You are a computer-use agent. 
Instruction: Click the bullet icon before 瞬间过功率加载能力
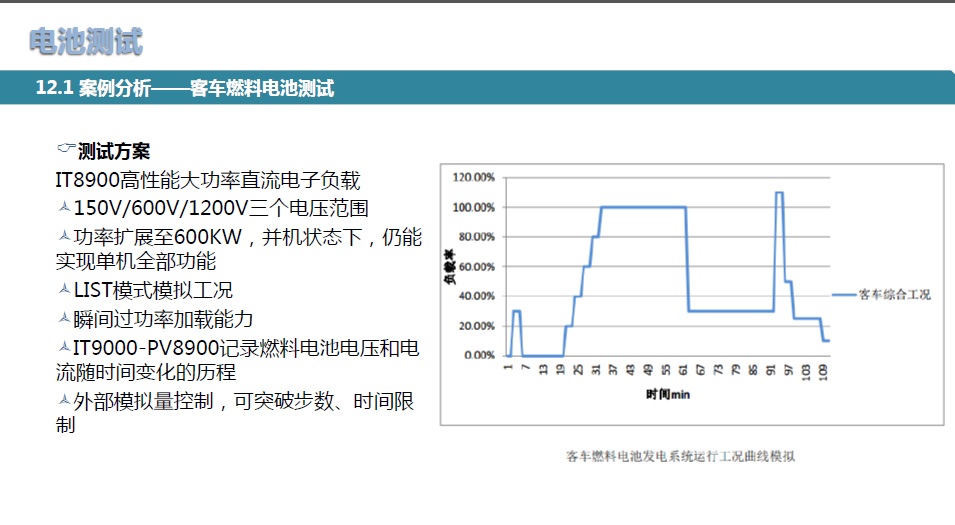(x=64, y=319)
